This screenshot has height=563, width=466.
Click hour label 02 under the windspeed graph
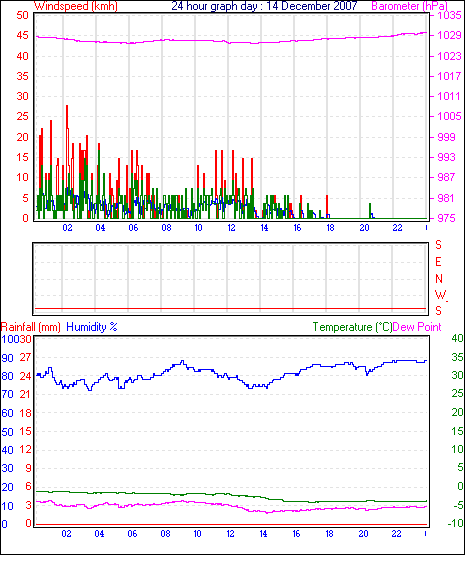67,228
